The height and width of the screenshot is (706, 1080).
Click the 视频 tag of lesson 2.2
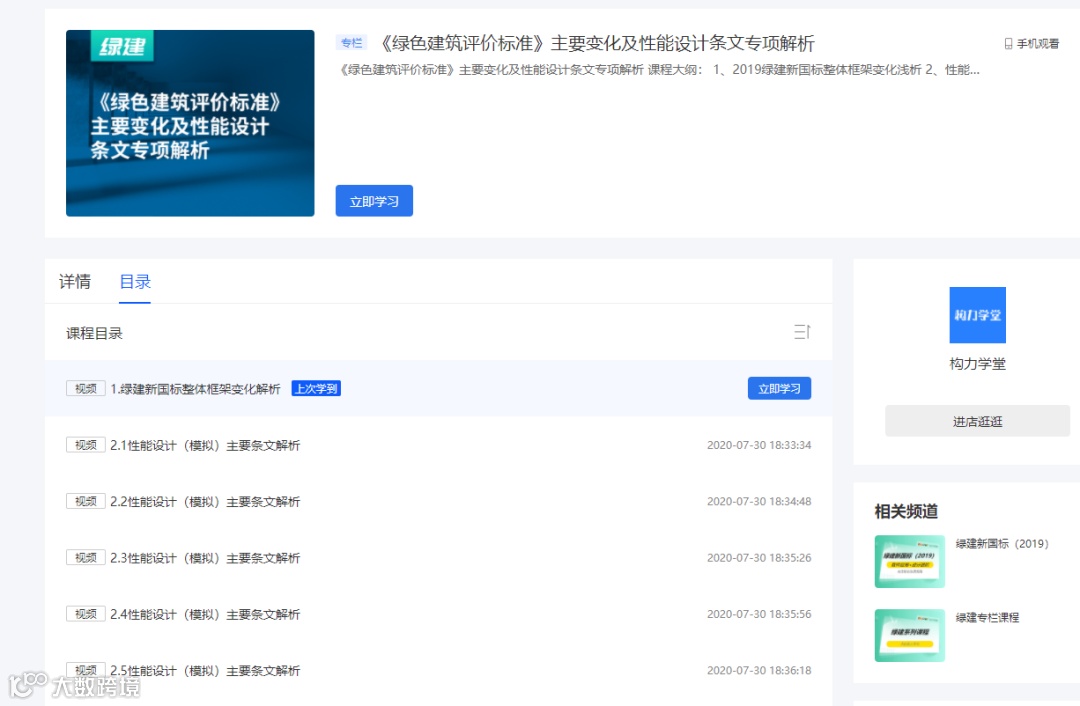[85, 501]
